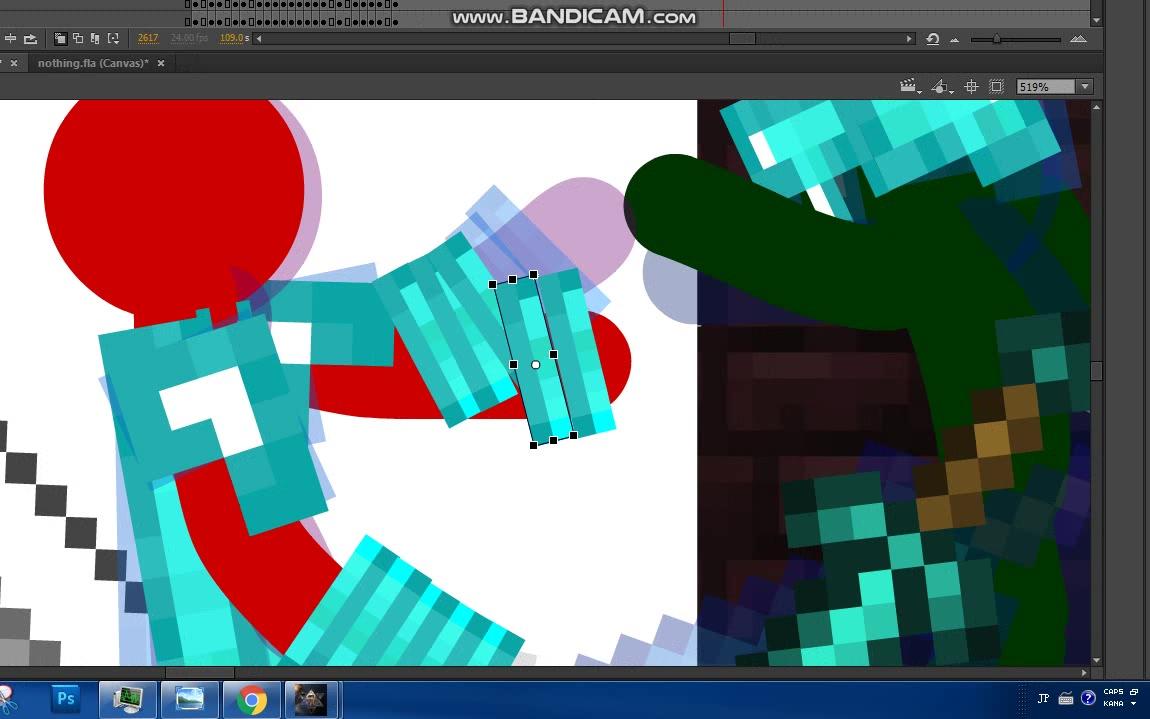The width and height of the screenshot is (1150, 719).
Task: Click the timeline zoom-out small mountains icon
Action: 954,40
